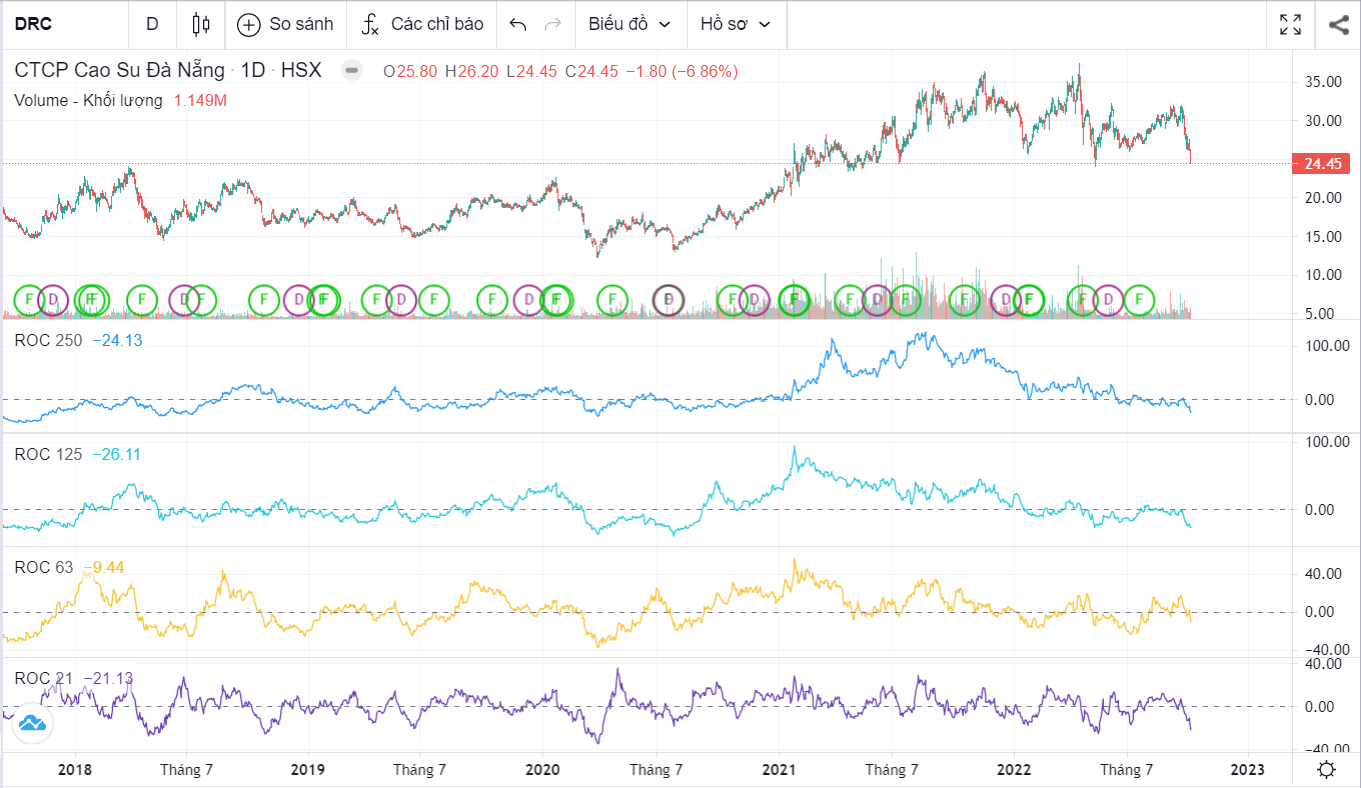
Task: Select the ROC 63 indicator legend
Action: 44,567
